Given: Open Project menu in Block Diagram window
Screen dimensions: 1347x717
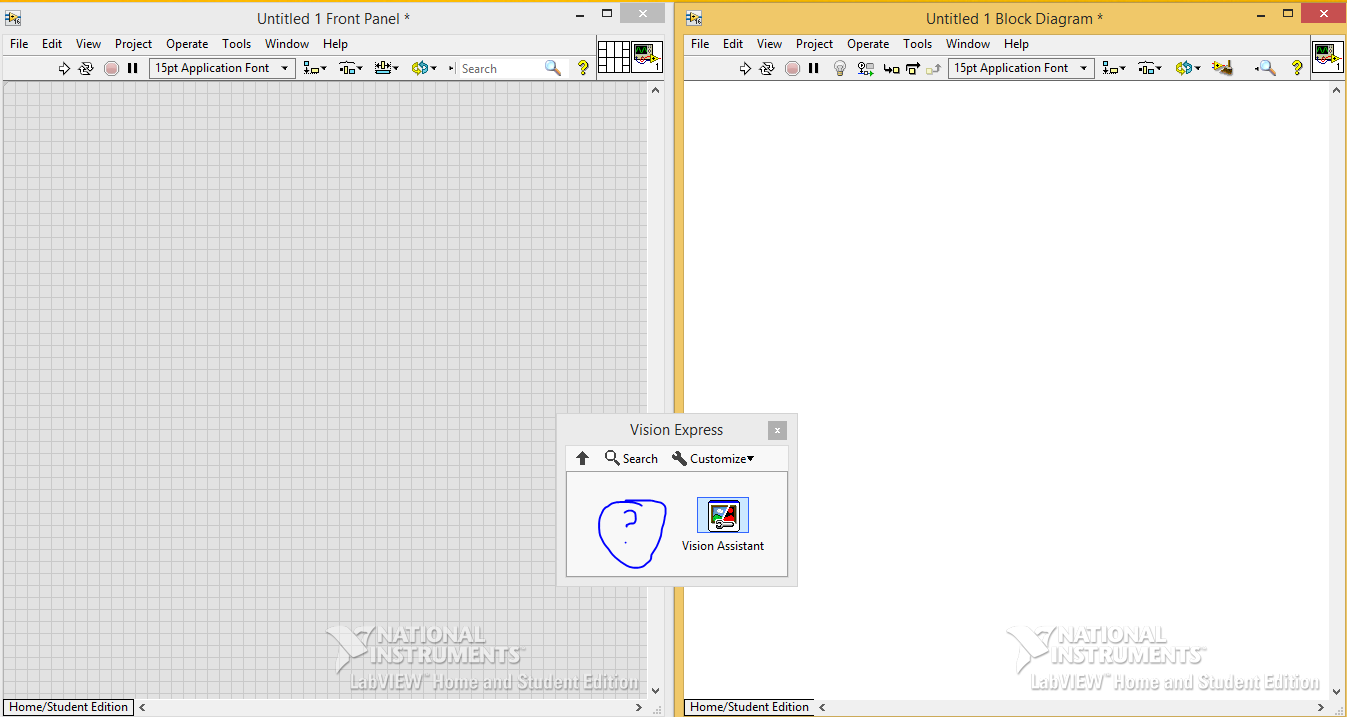Looking at the screenshot, I should point(814,44).
